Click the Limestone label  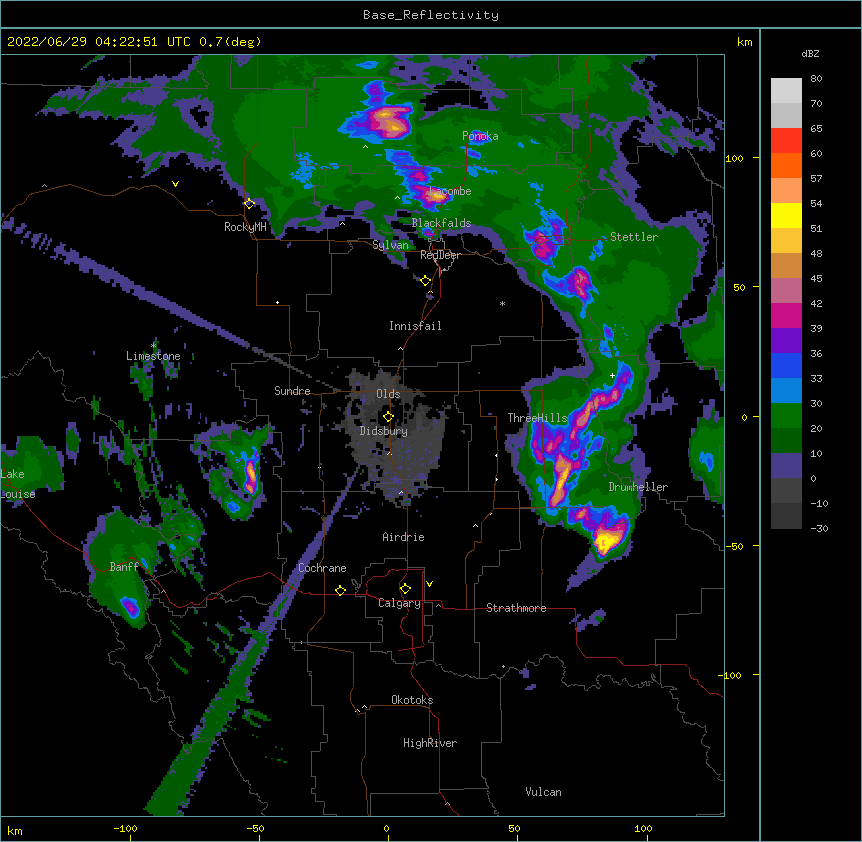pos(153,356)
